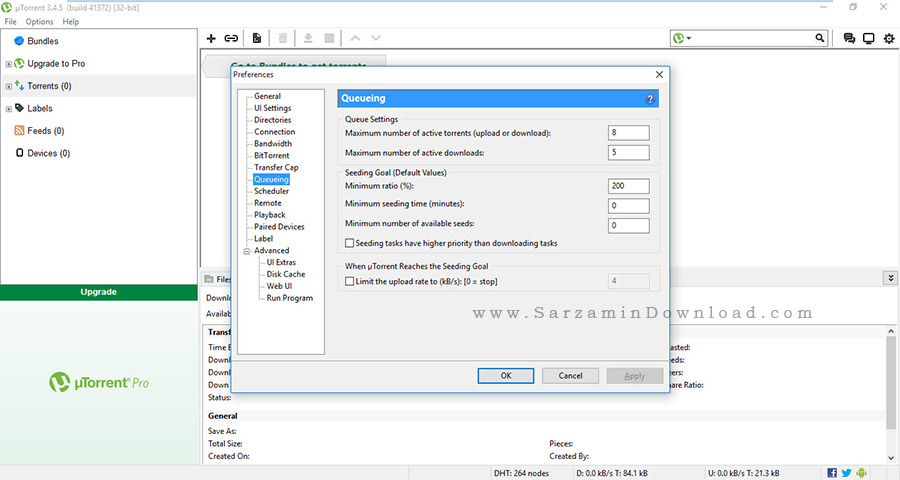Click the maximum active downloads field
The image size is (900, 480).
pos(629,152)
